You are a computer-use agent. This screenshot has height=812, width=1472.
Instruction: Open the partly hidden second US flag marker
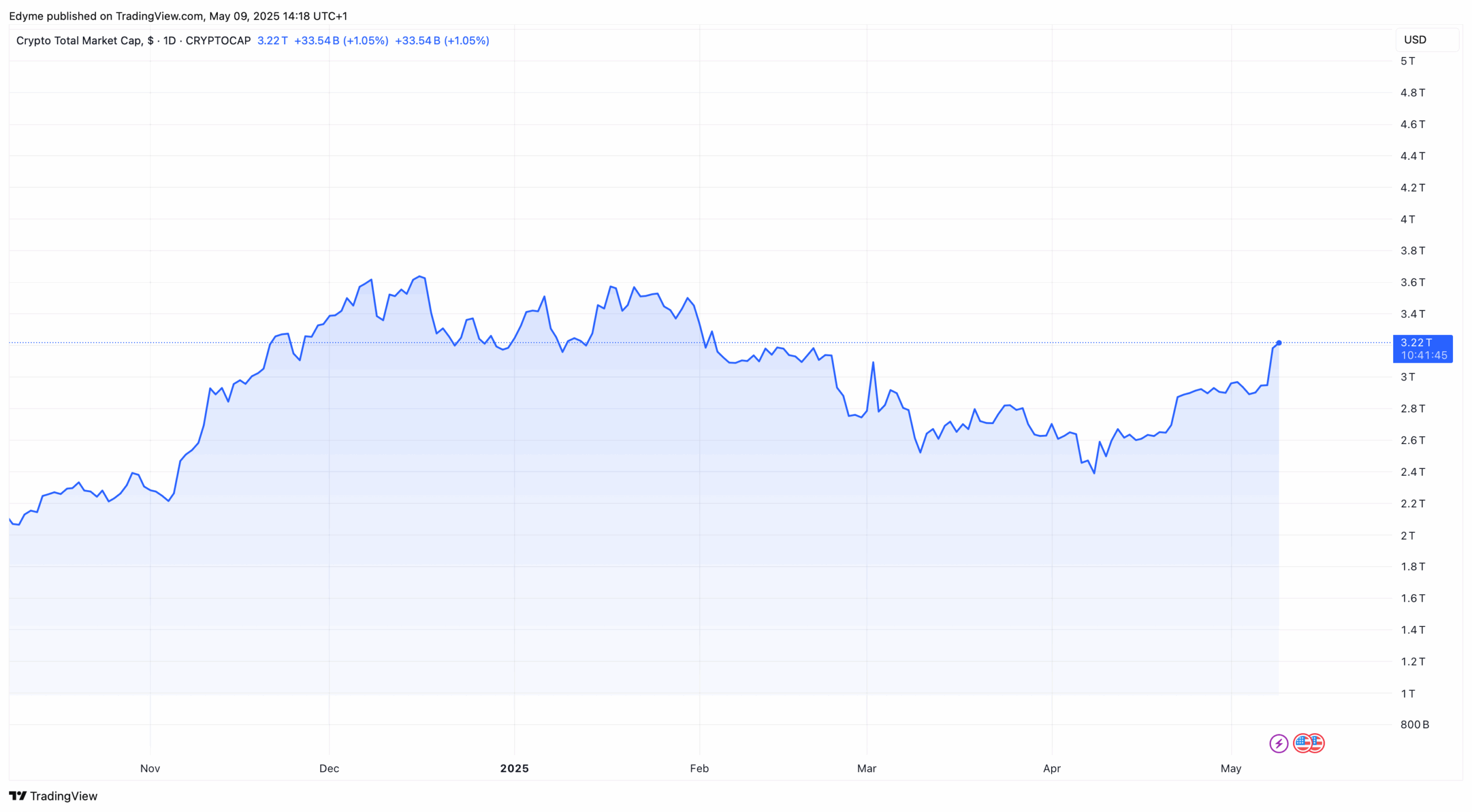pos(1318,743)
